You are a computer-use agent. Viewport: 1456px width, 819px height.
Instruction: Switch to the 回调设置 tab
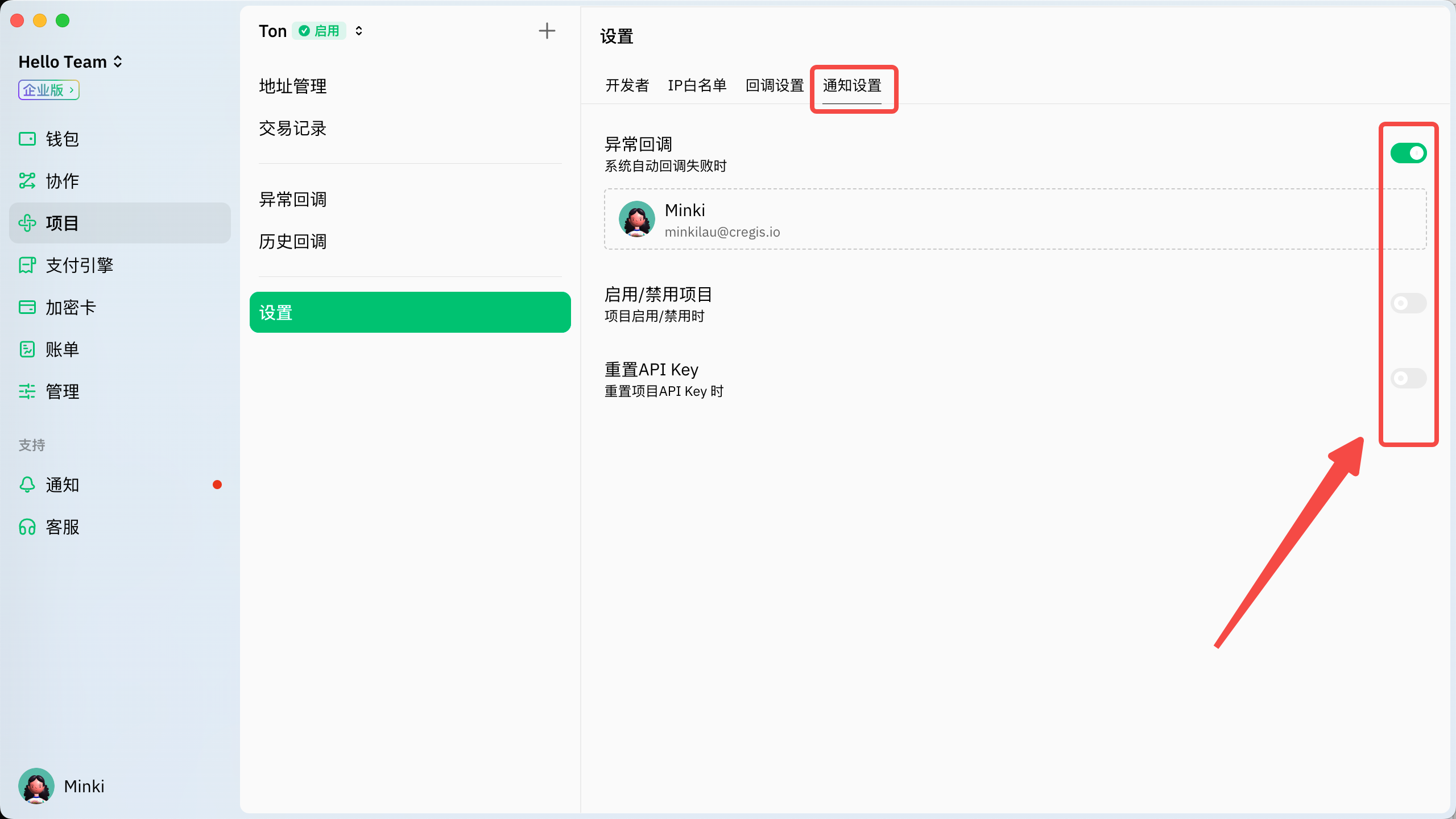(x=774, y=85)
